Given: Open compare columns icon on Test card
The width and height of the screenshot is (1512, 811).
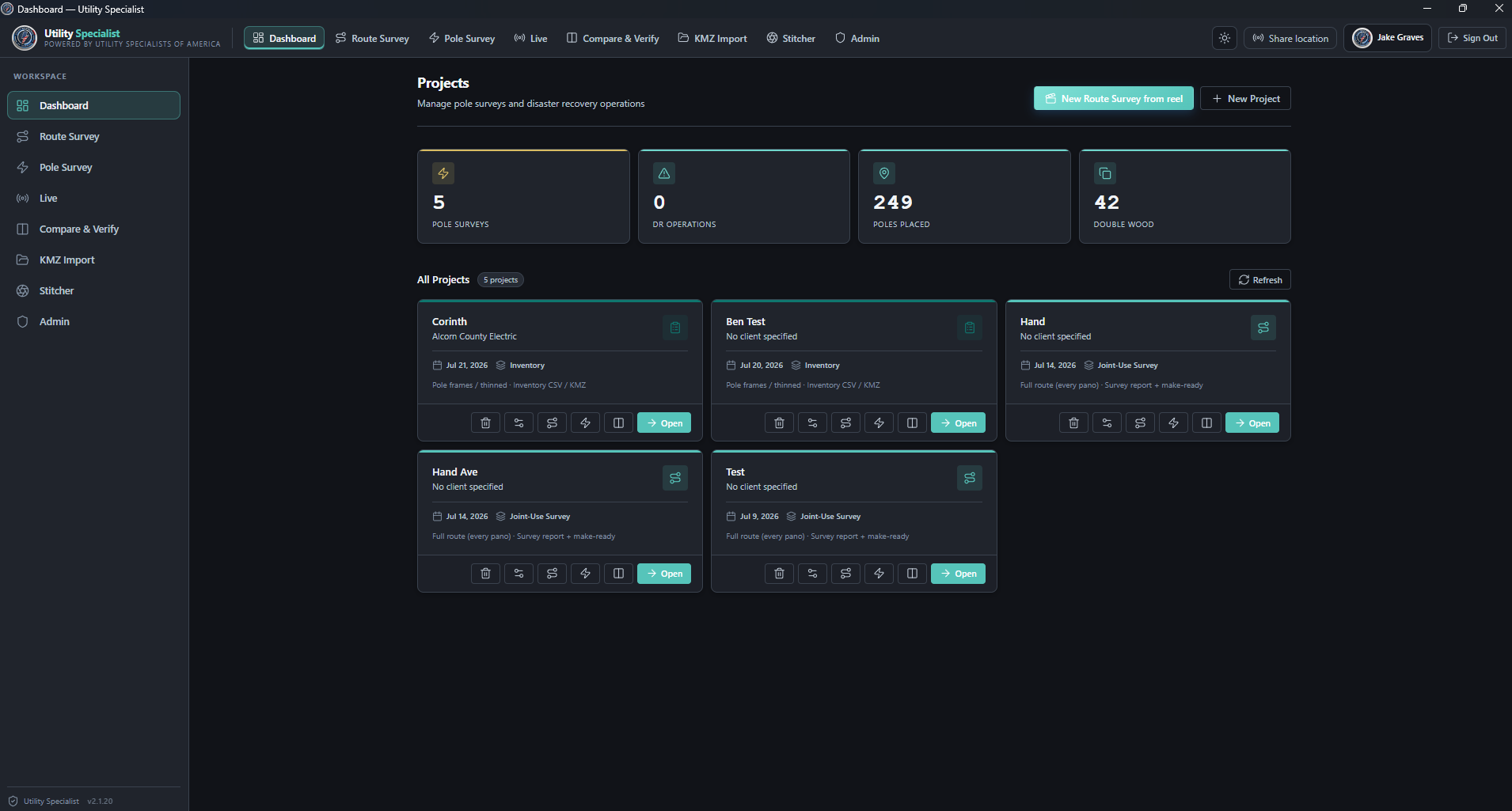Looking at the screenshot, I should 912,574.
